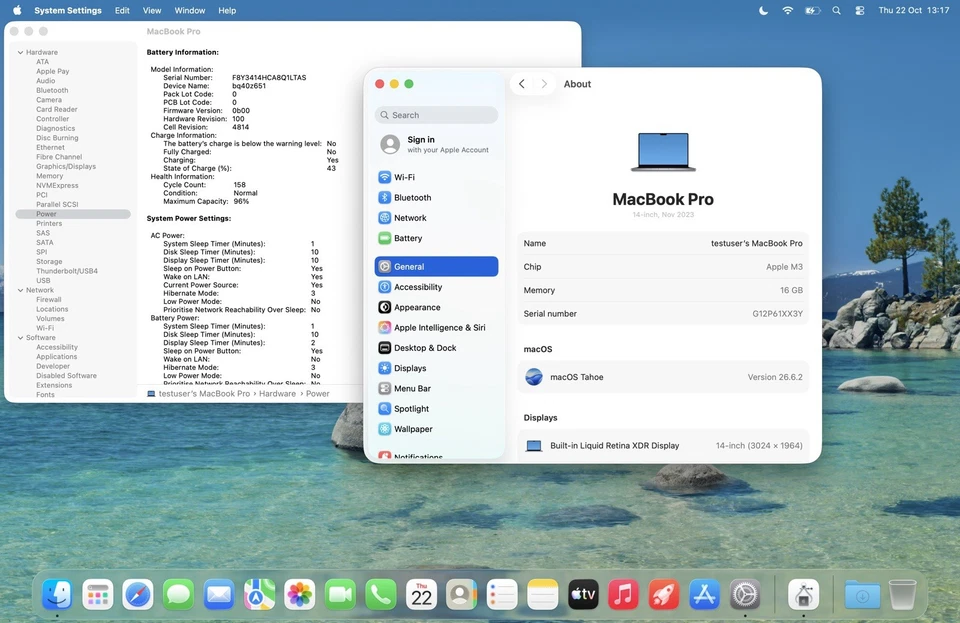Open Bluetooth settings in System Settings sidebar

click(436, 198)
